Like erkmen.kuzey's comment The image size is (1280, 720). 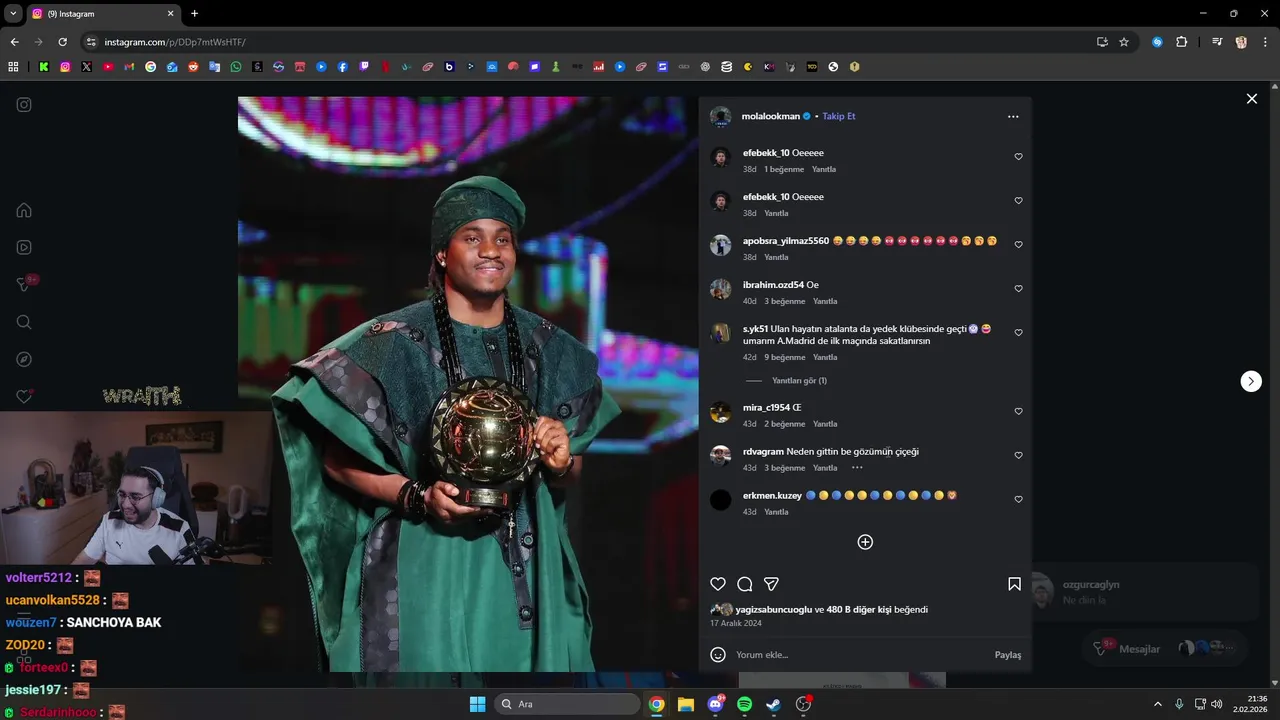1019,499
